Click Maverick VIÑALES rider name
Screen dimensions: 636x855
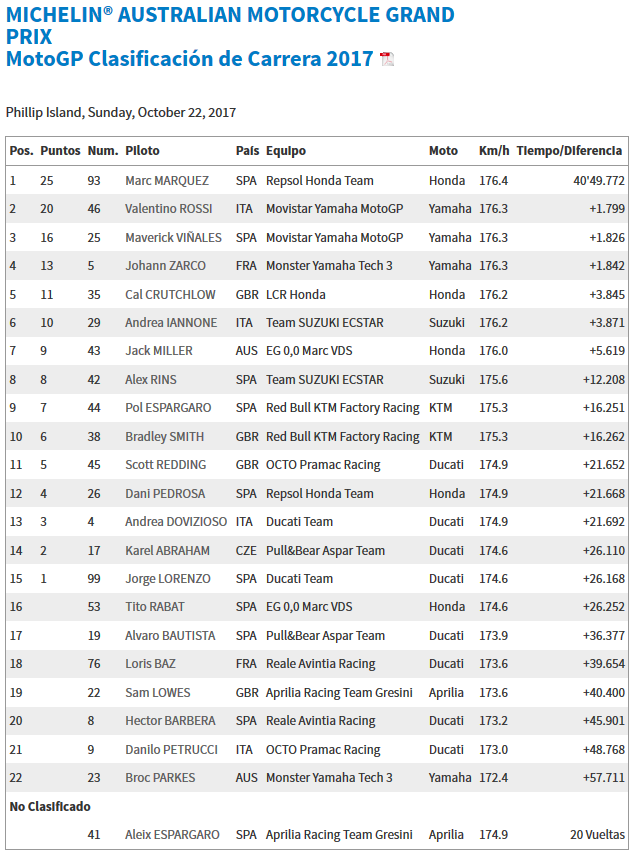point(173,238)
